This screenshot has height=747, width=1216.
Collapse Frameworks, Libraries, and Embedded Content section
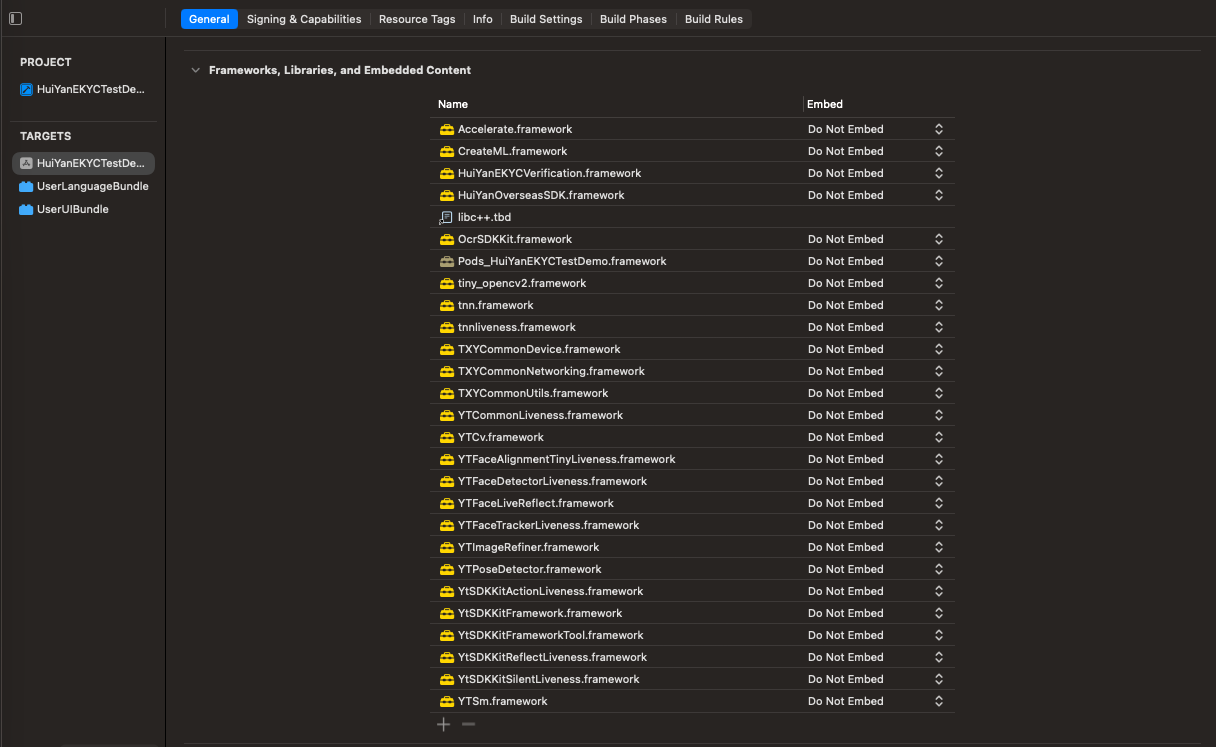pos(196,70)
